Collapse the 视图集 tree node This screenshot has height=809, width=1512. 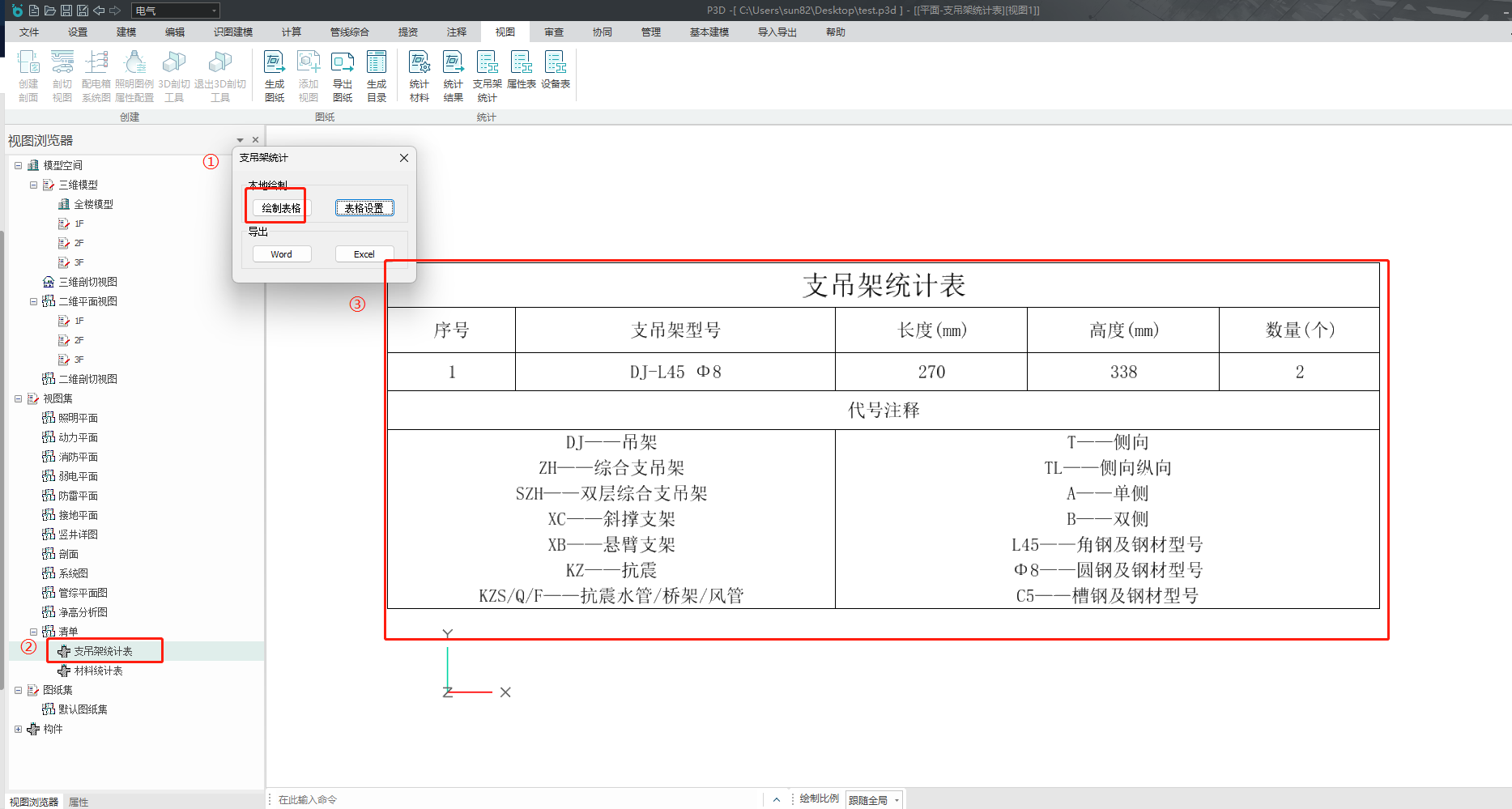(x=18, y=398)
